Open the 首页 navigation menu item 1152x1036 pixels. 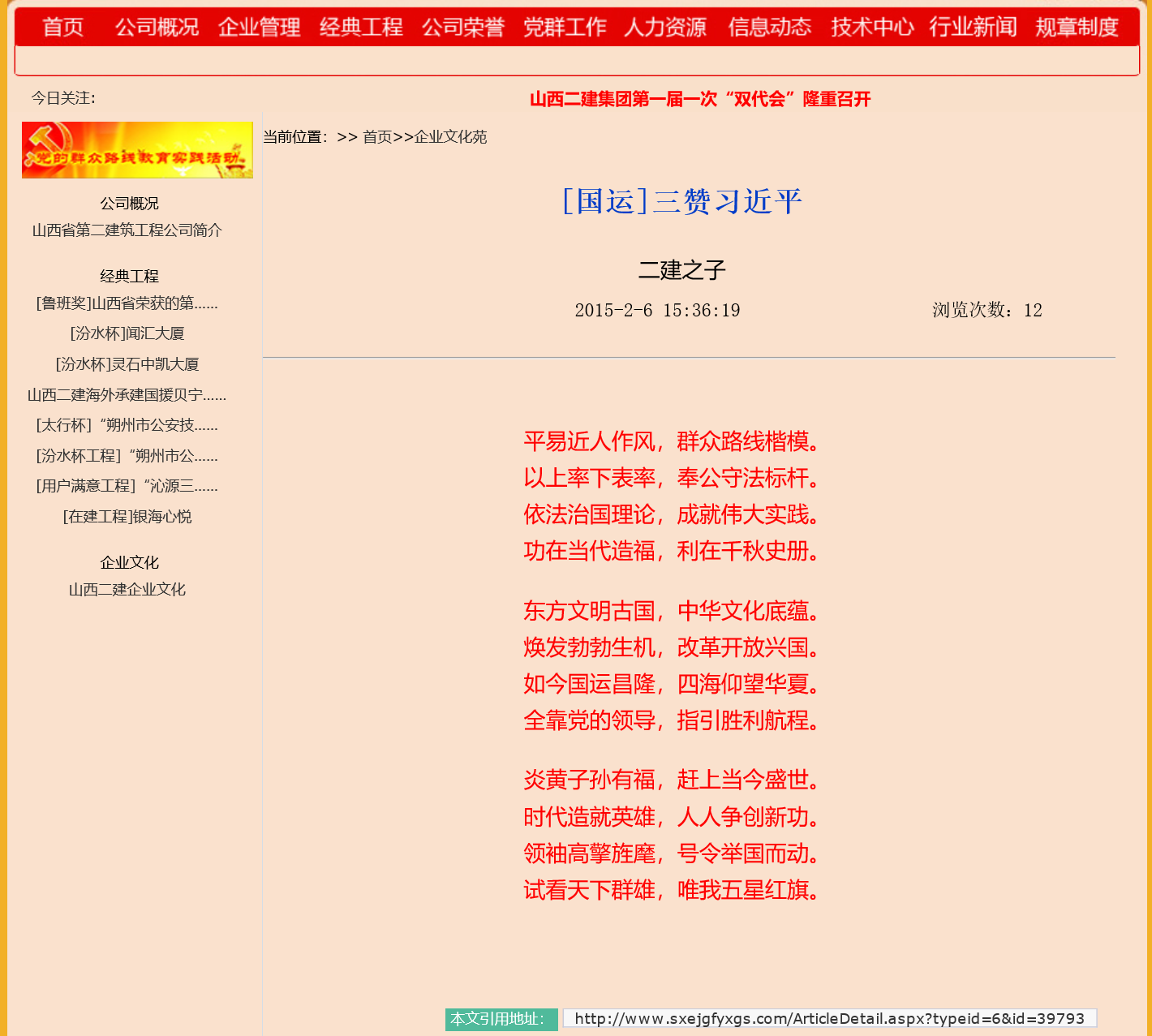(62, 28)
